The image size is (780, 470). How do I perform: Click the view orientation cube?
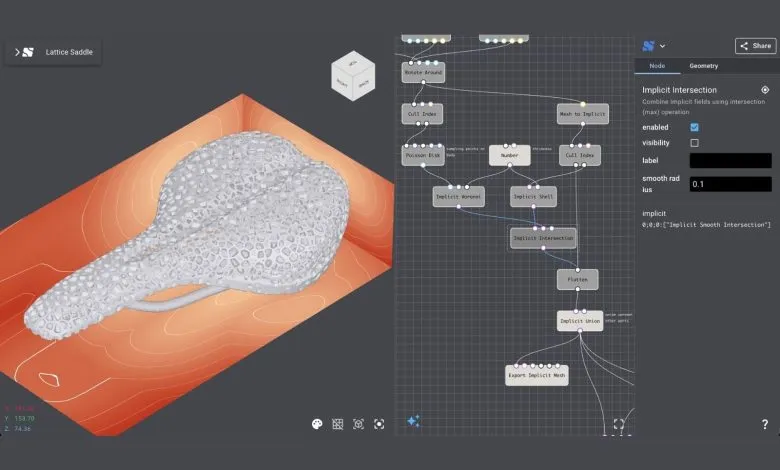point(353,77)
